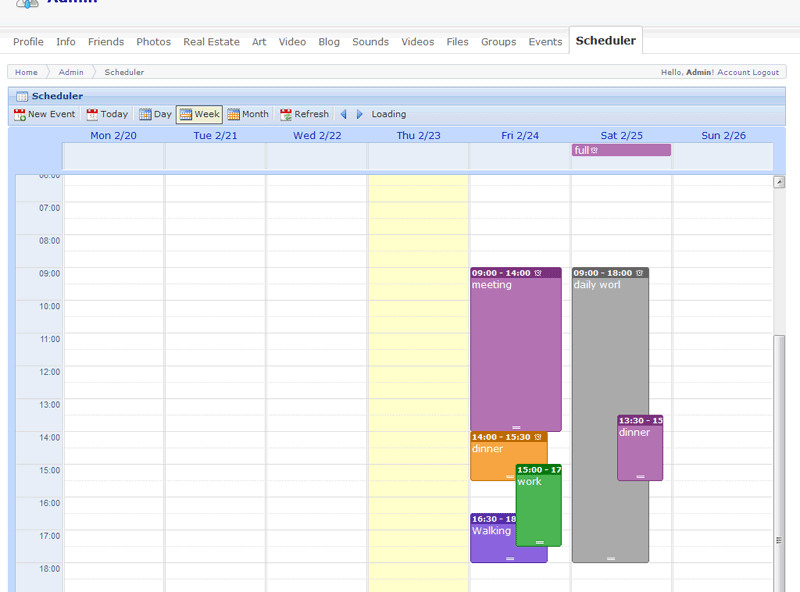This screenshot has width=800, height=592.
Task: Open the Tue 2/21 day header
Action: click(x=215, y=136)
